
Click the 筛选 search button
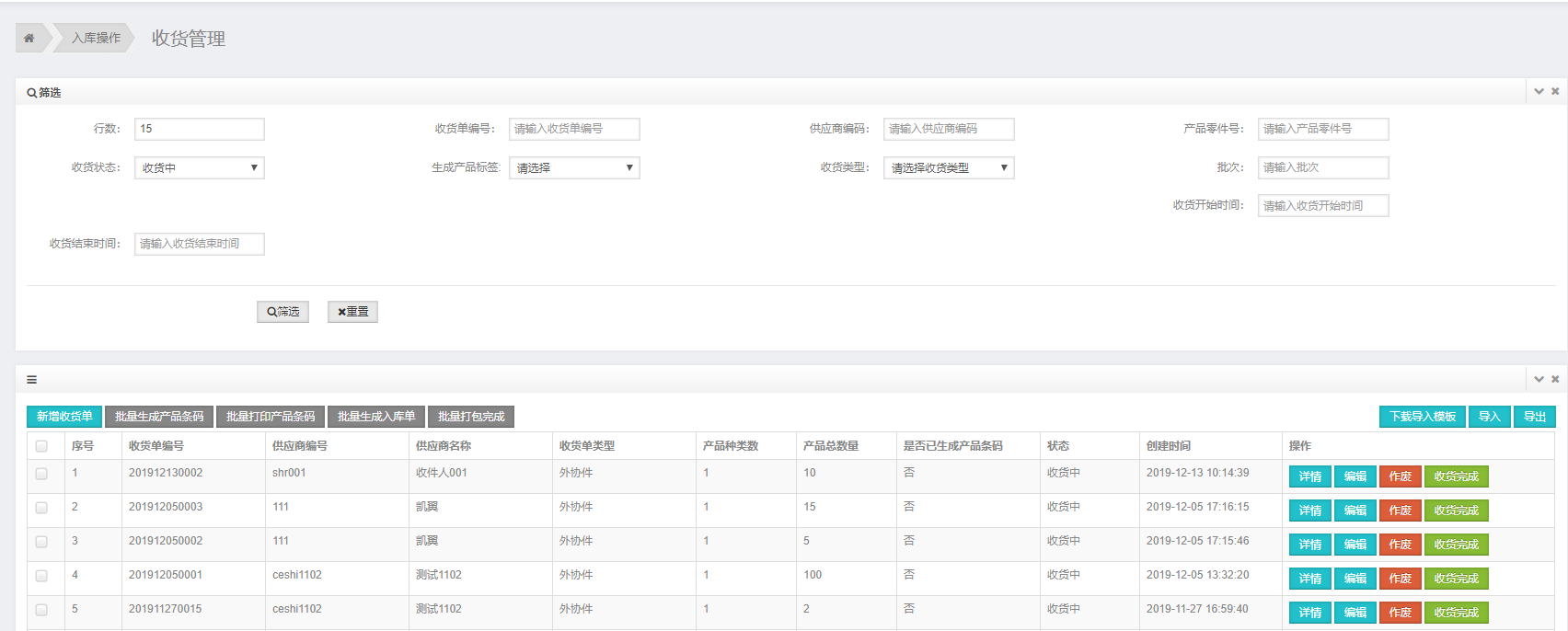click(x=282, y=312)
